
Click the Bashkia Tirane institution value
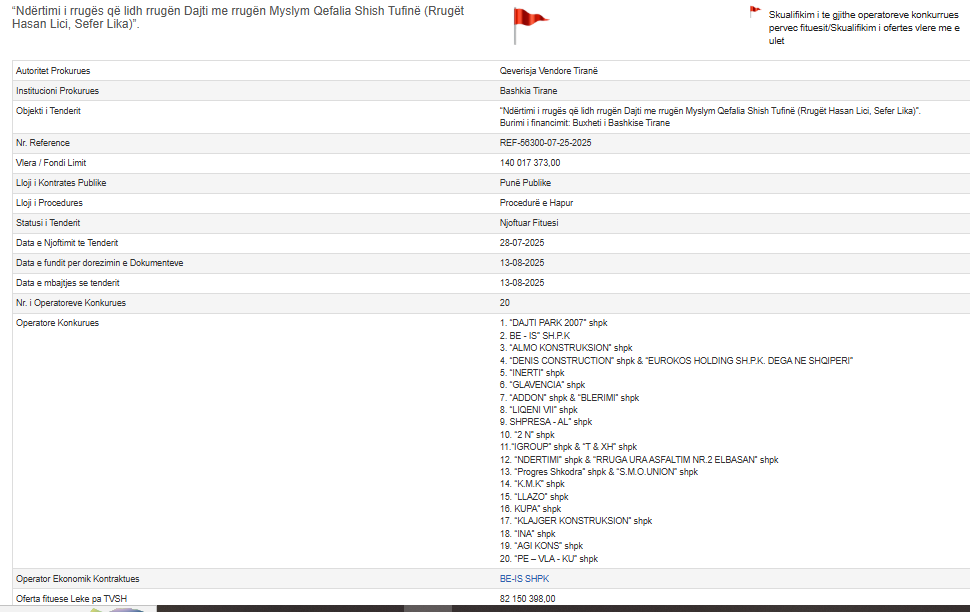[x=529, y=91]
